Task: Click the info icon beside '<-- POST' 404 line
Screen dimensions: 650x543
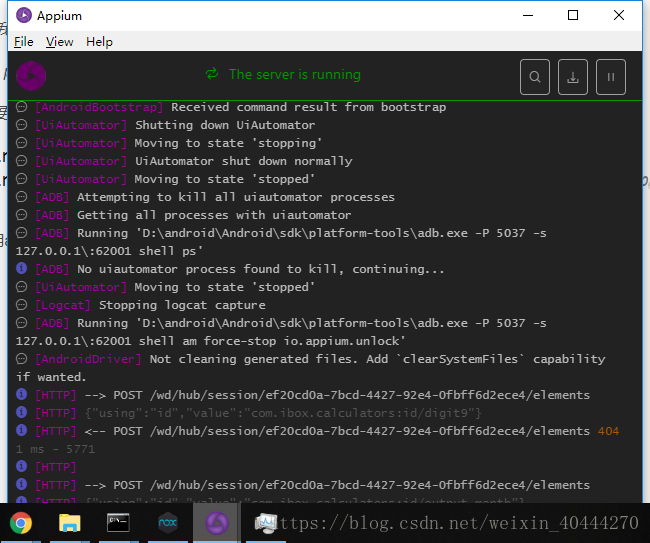Action: [22, 430]
